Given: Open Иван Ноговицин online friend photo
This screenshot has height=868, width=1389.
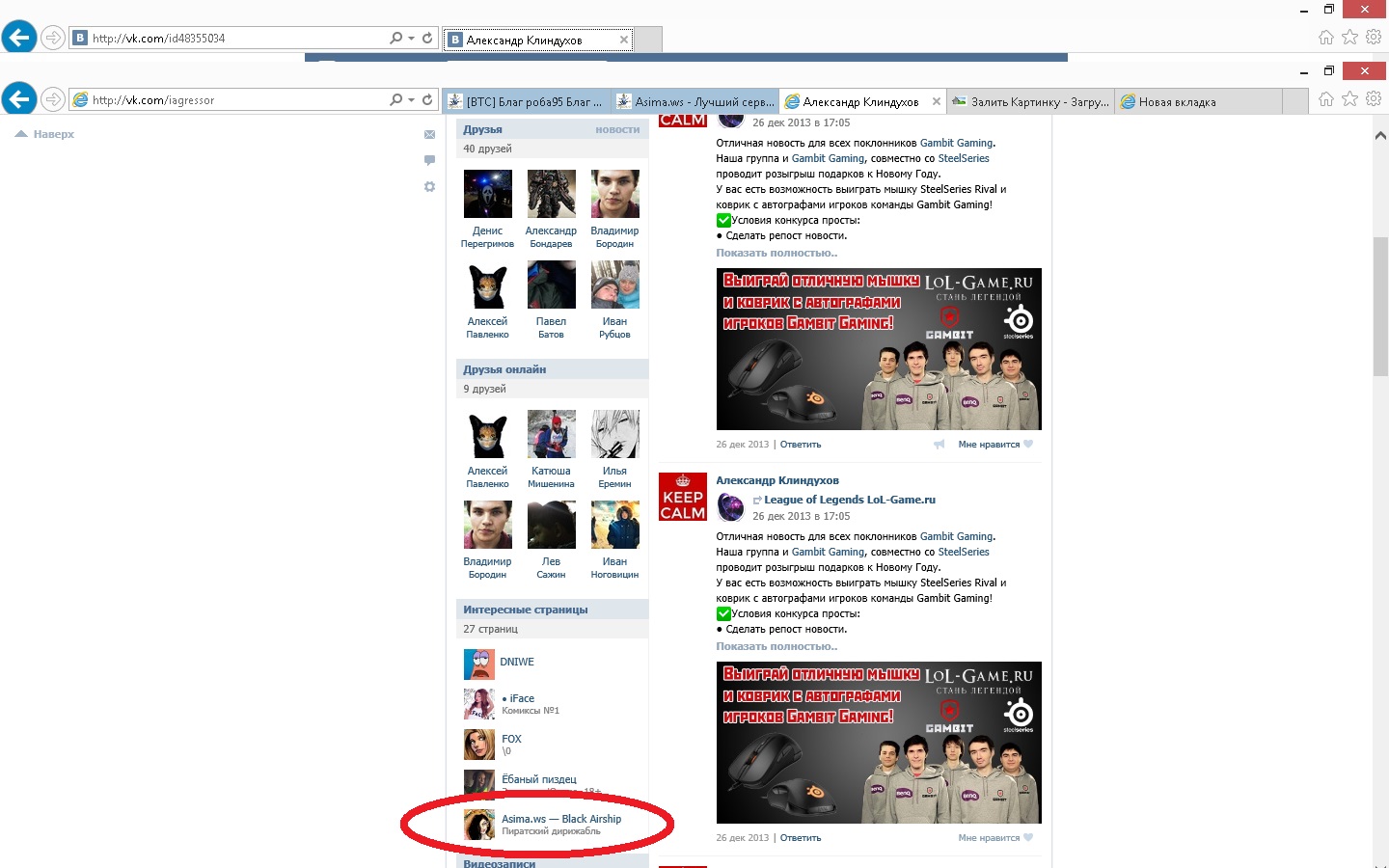Looking at the screenshot, I should 615,525.
